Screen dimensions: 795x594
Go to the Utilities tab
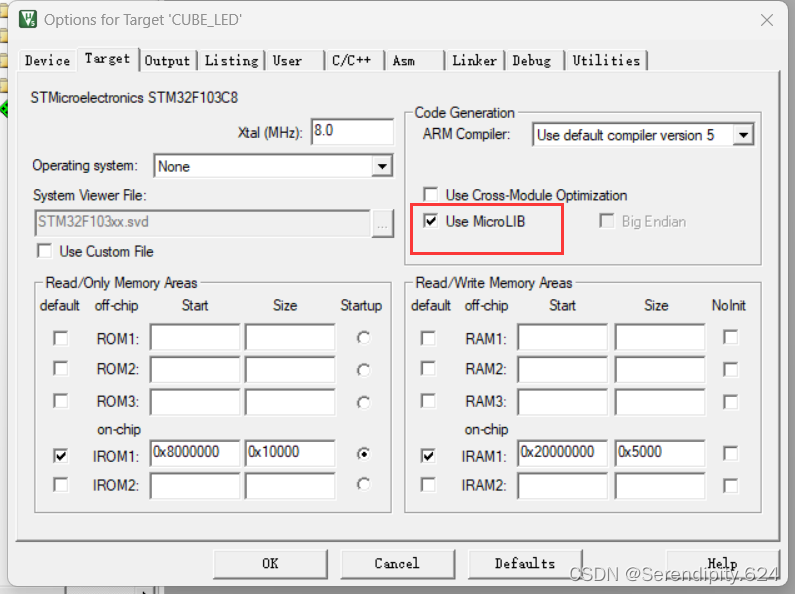click(606, 61)
